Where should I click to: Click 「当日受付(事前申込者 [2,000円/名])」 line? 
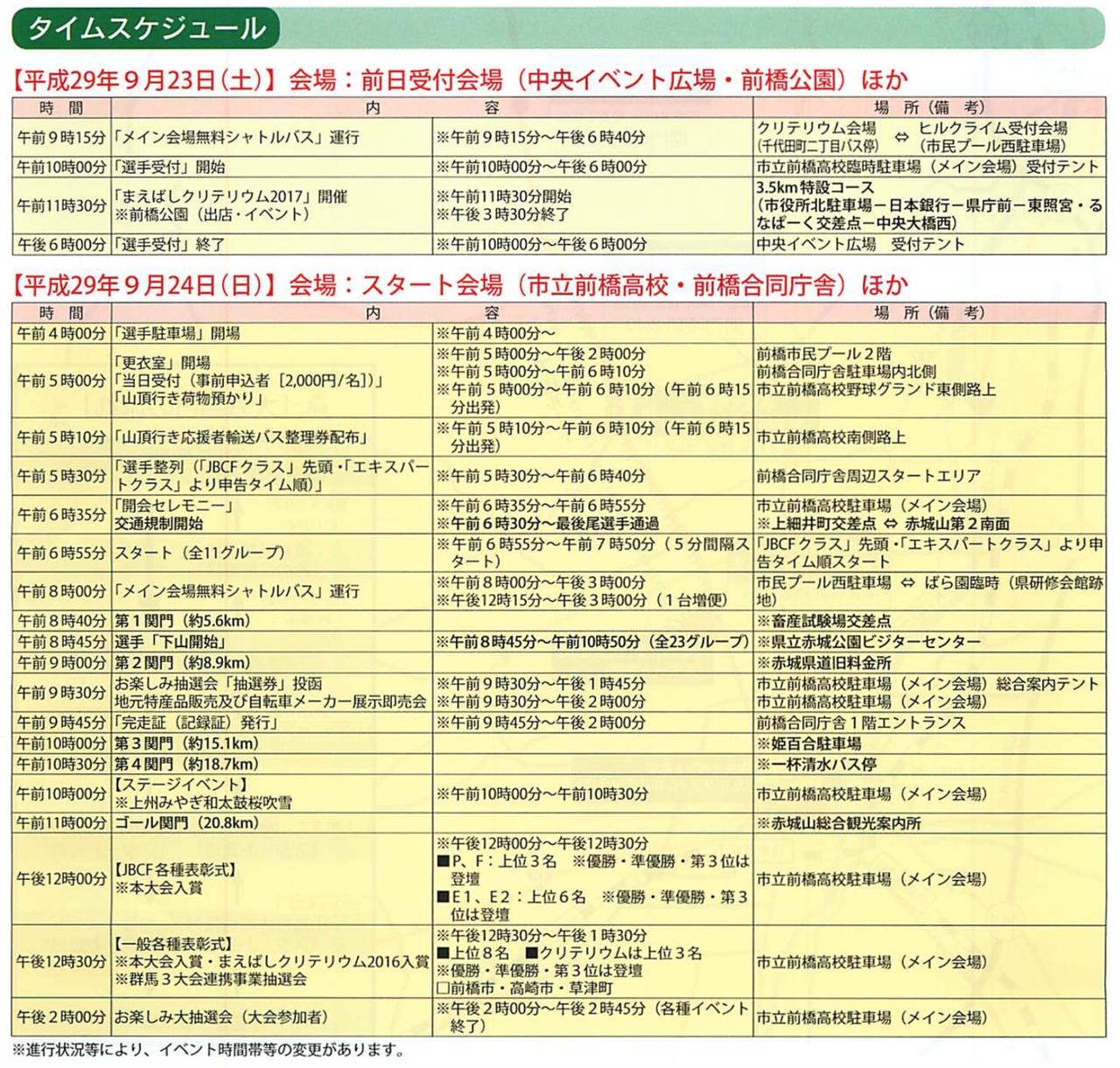click(x=249, y=380)
